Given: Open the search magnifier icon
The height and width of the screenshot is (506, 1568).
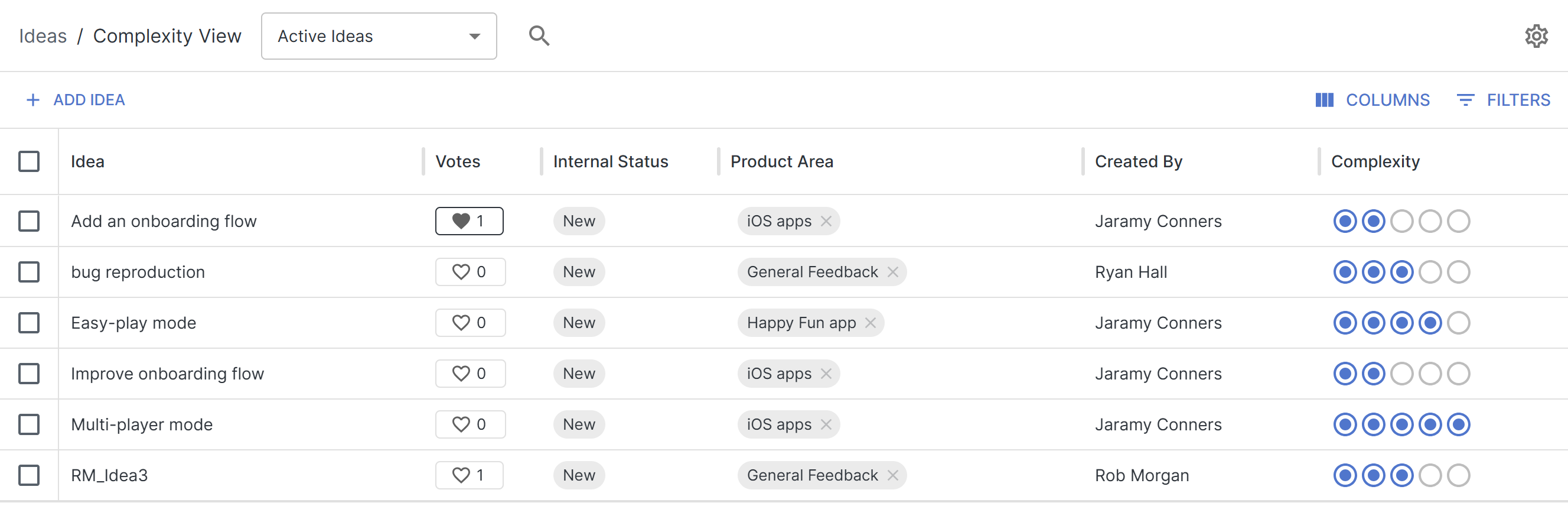Looking at the screenshot, I should tap(539, 36).
